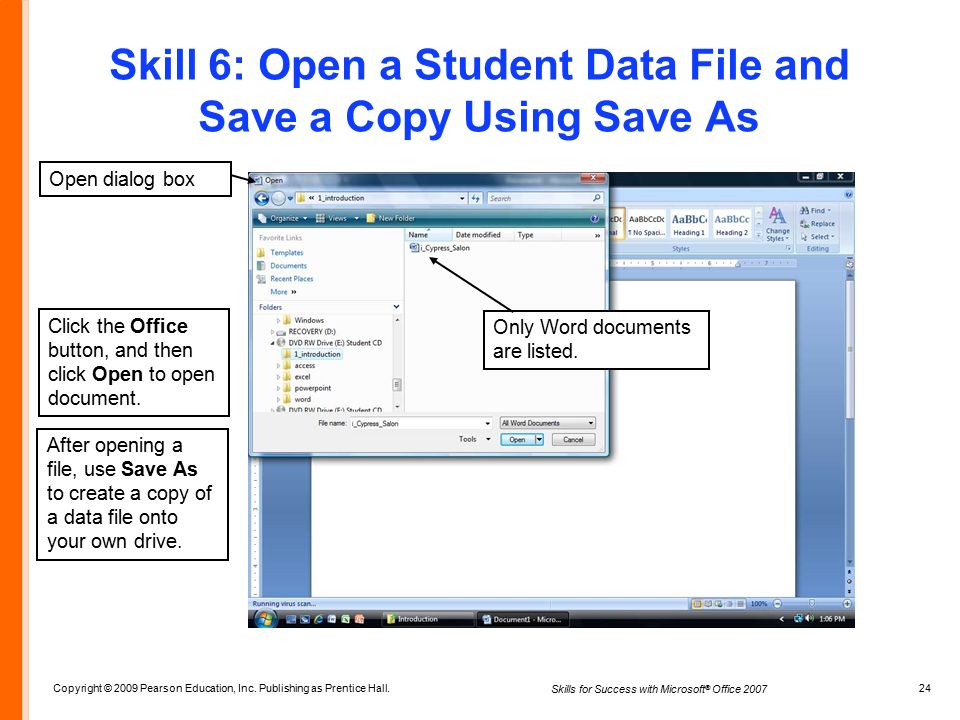Open All Word Documents file type dropdown
The width and height of the screenshot is (960, 720).
click(547, 423)
